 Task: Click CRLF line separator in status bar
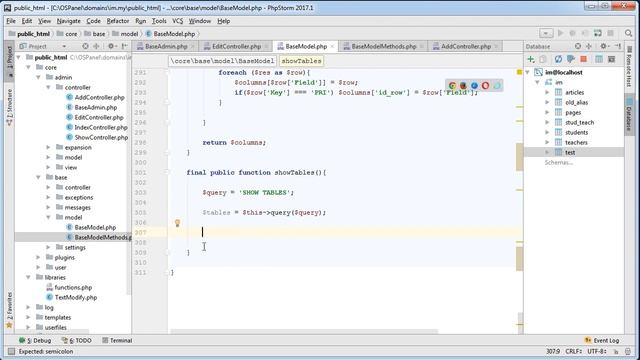(x=574, y=351)
